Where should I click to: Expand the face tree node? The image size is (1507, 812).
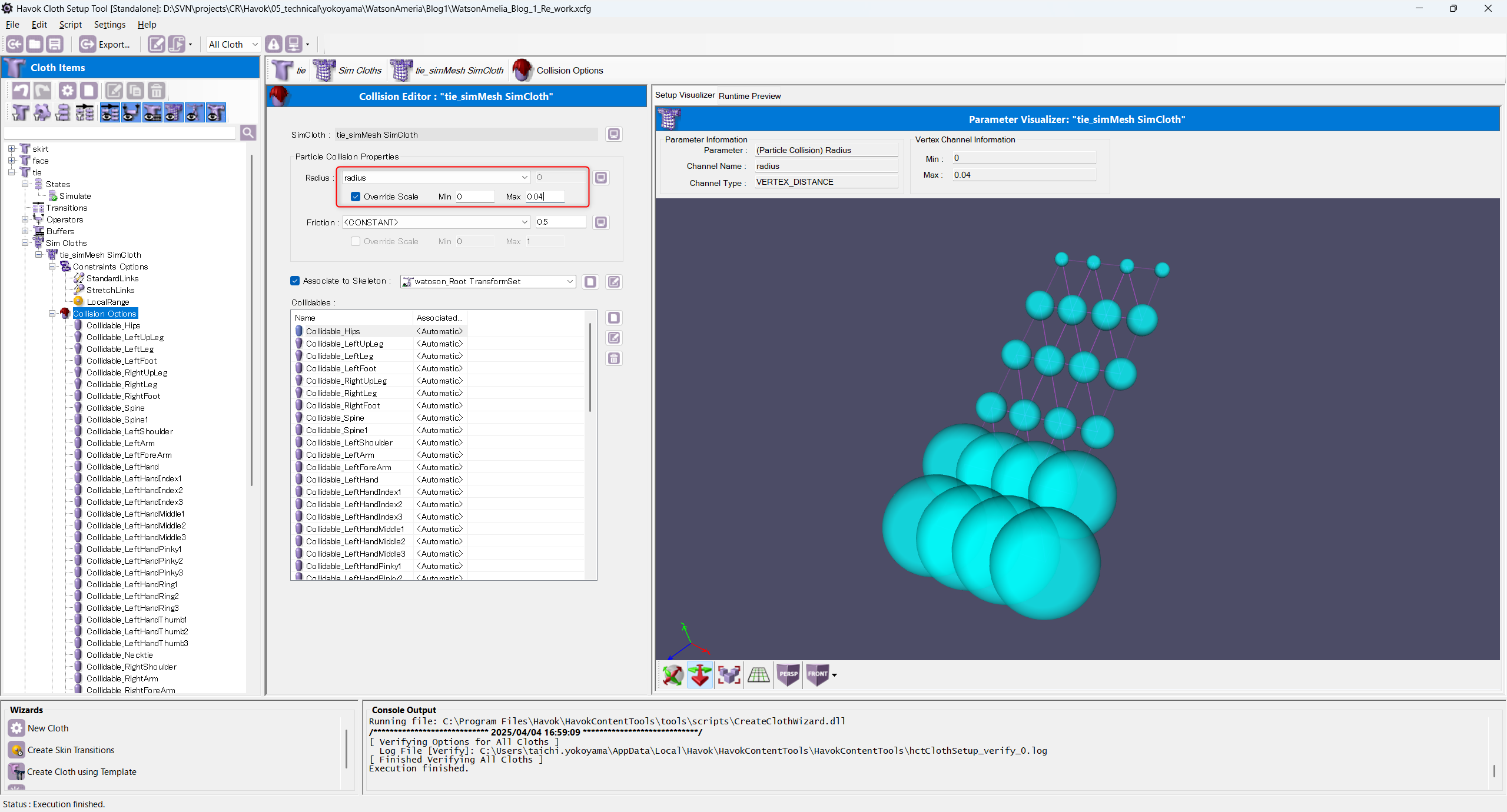click(x=11, y=161)
